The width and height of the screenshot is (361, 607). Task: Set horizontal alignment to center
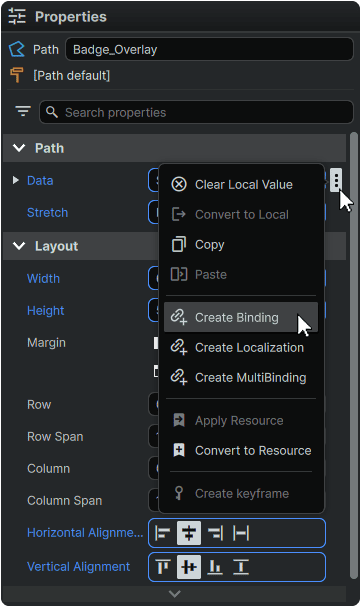point(189,533)
